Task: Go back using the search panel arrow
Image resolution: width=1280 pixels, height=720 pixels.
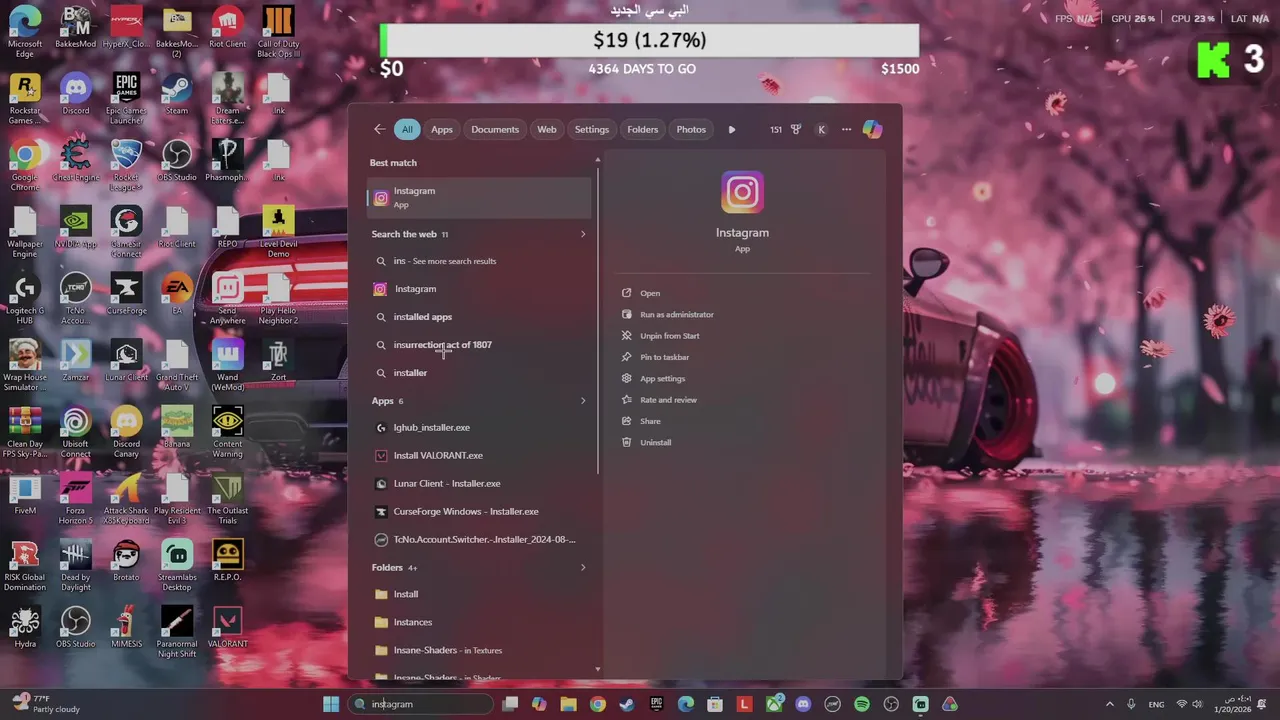Action: [x=379, y=129]
